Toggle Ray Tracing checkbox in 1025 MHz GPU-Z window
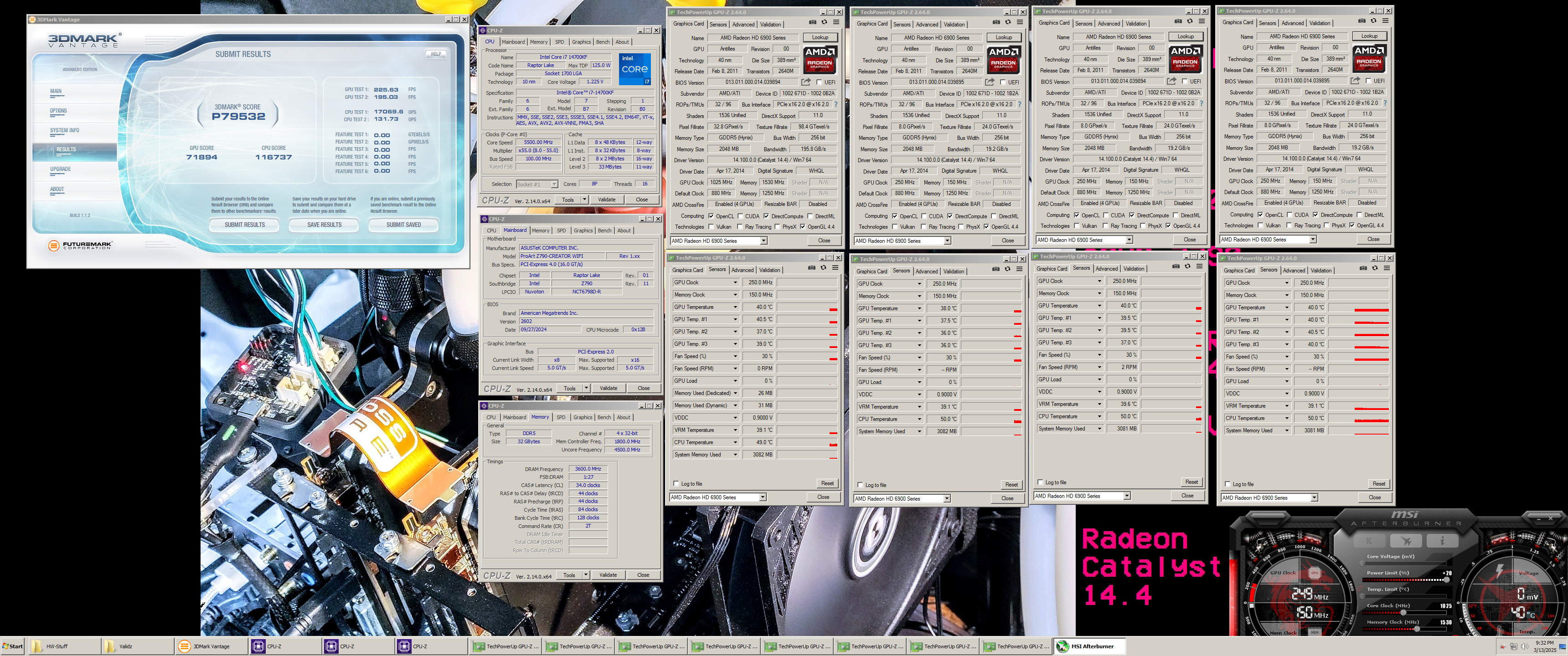This screenshot has width=1568, height=656. tap(740, 227)
